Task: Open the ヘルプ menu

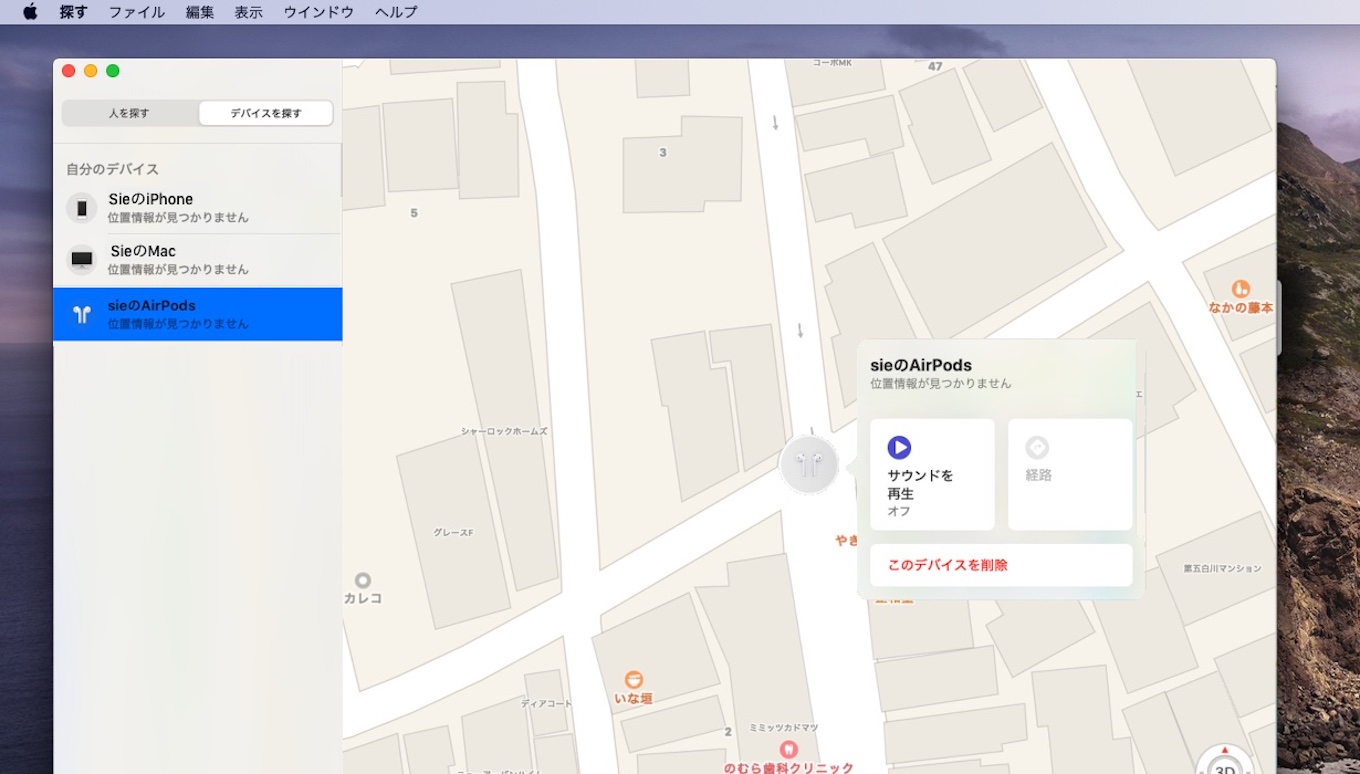Action: [396, 12]
